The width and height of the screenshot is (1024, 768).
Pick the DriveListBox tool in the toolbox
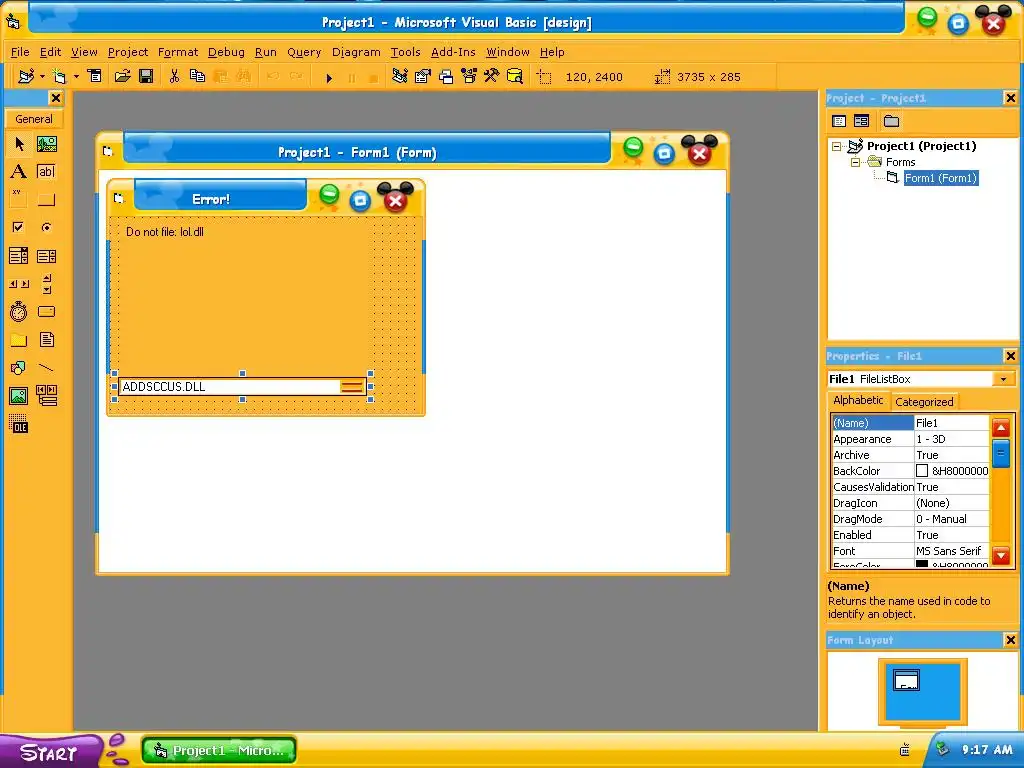tap(46, 312)
